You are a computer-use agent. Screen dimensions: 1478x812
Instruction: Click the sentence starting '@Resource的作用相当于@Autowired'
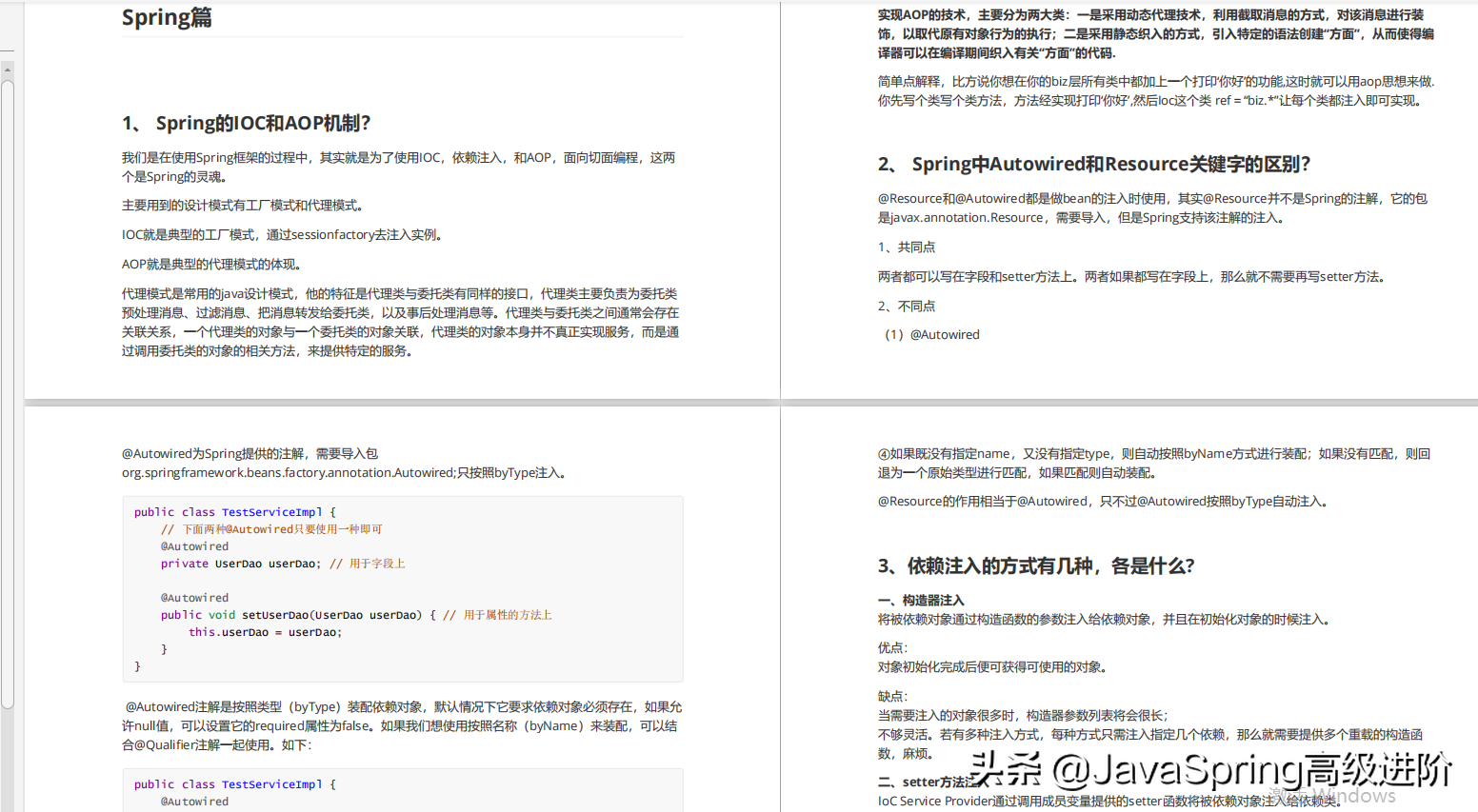1106,502
